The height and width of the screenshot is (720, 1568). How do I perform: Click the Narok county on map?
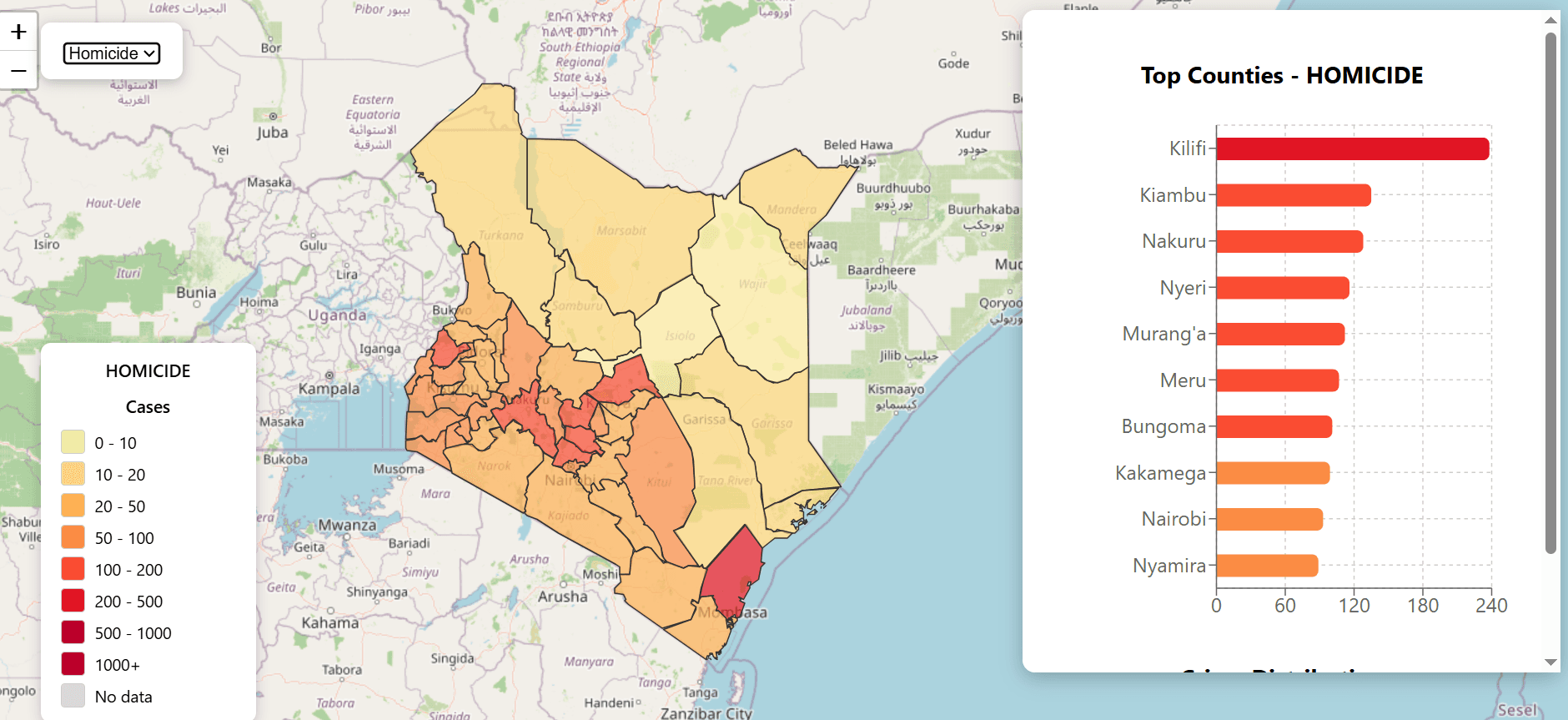pyautogui.click(x=494, y=466)
